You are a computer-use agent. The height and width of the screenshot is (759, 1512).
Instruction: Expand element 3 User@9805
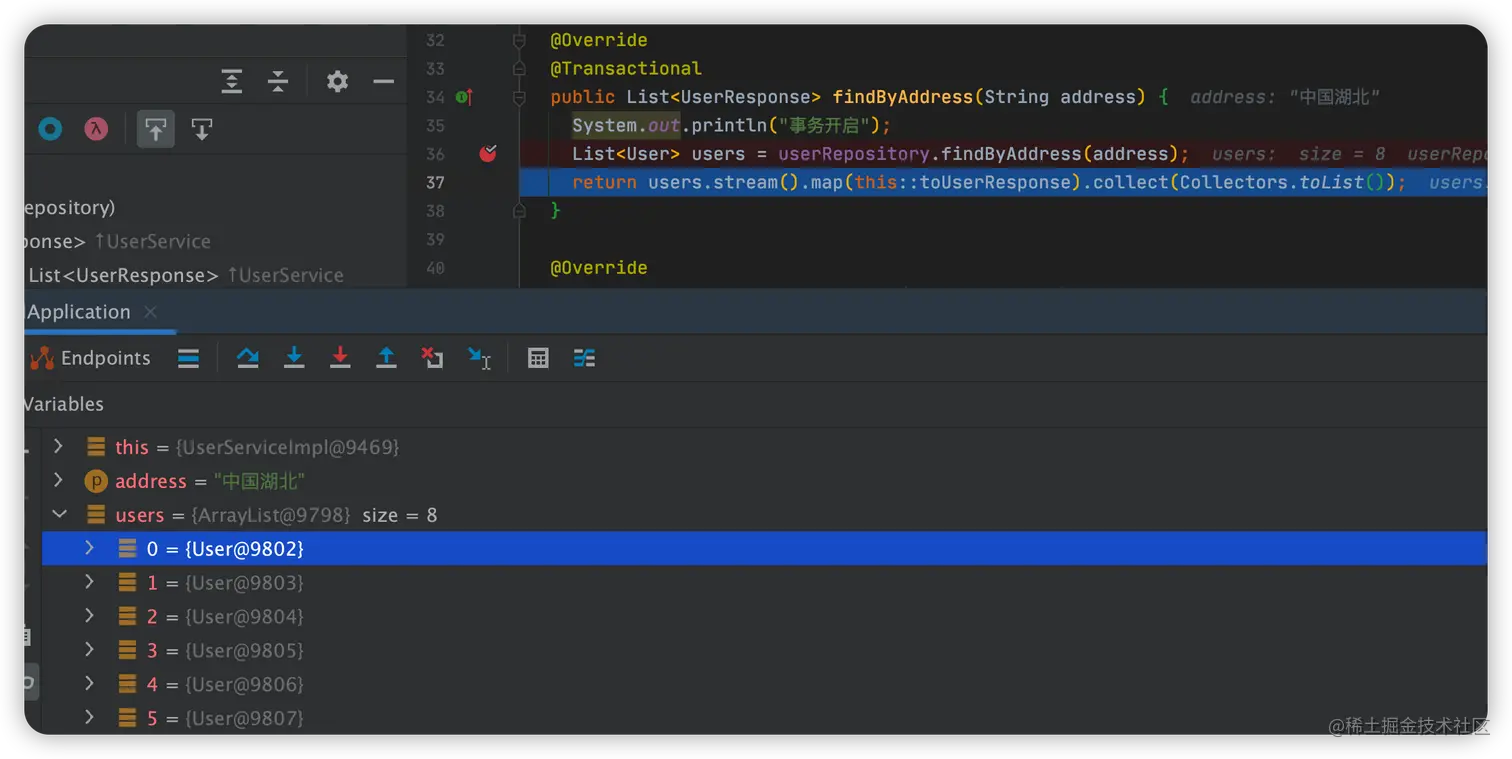[89, 650]
